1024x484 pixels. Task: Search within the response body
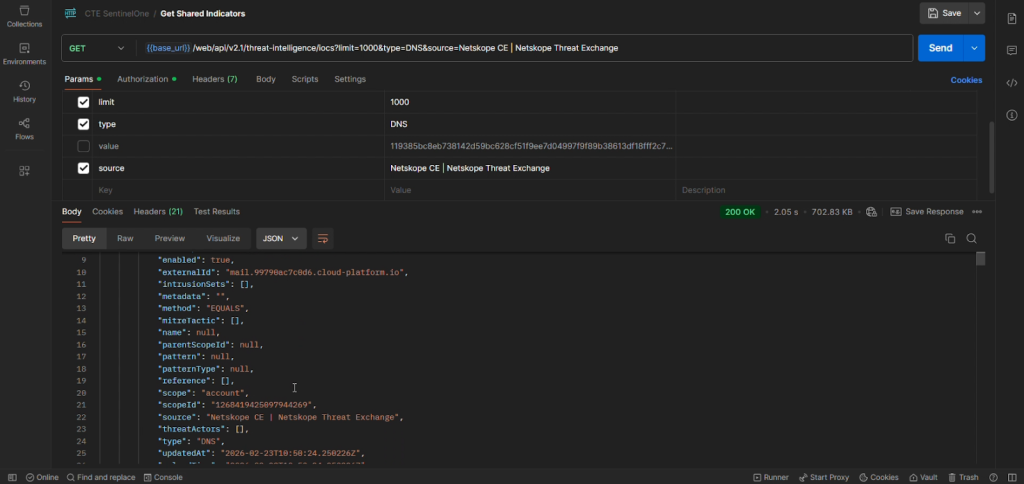[971, 238]
